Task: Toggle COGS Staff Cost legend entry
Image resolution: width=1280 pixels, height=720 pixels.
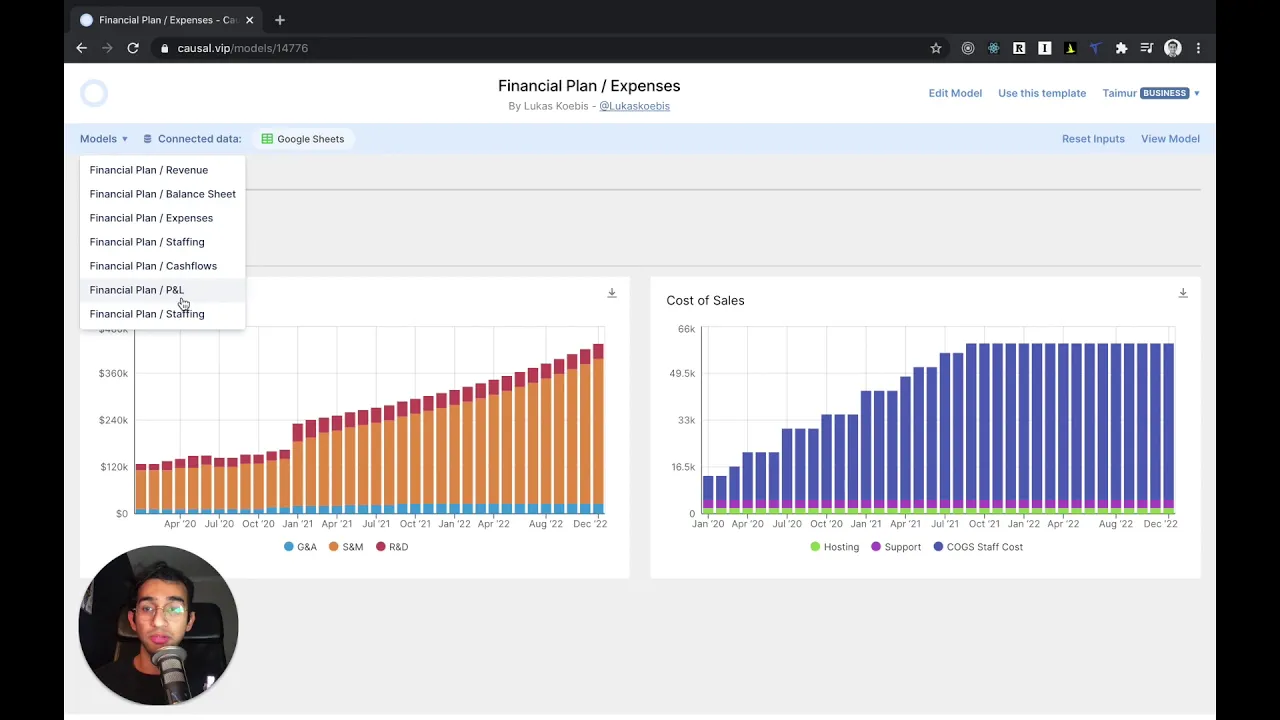Action: [x=978, y=547]
